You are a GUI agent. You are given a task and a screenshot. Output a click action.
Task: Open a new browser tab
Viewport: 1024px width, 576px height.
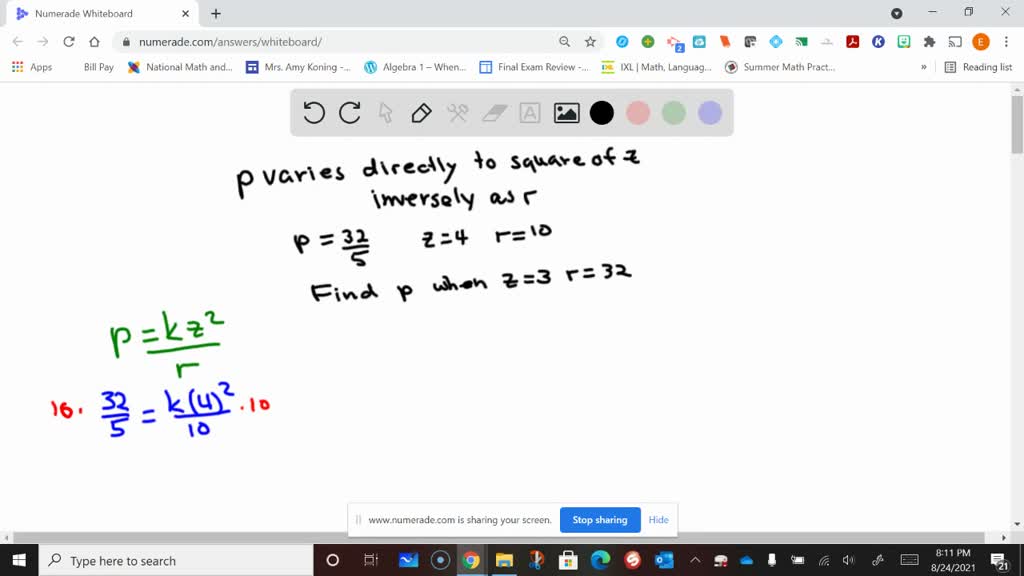pyautogui.click(x=216, y=15)
